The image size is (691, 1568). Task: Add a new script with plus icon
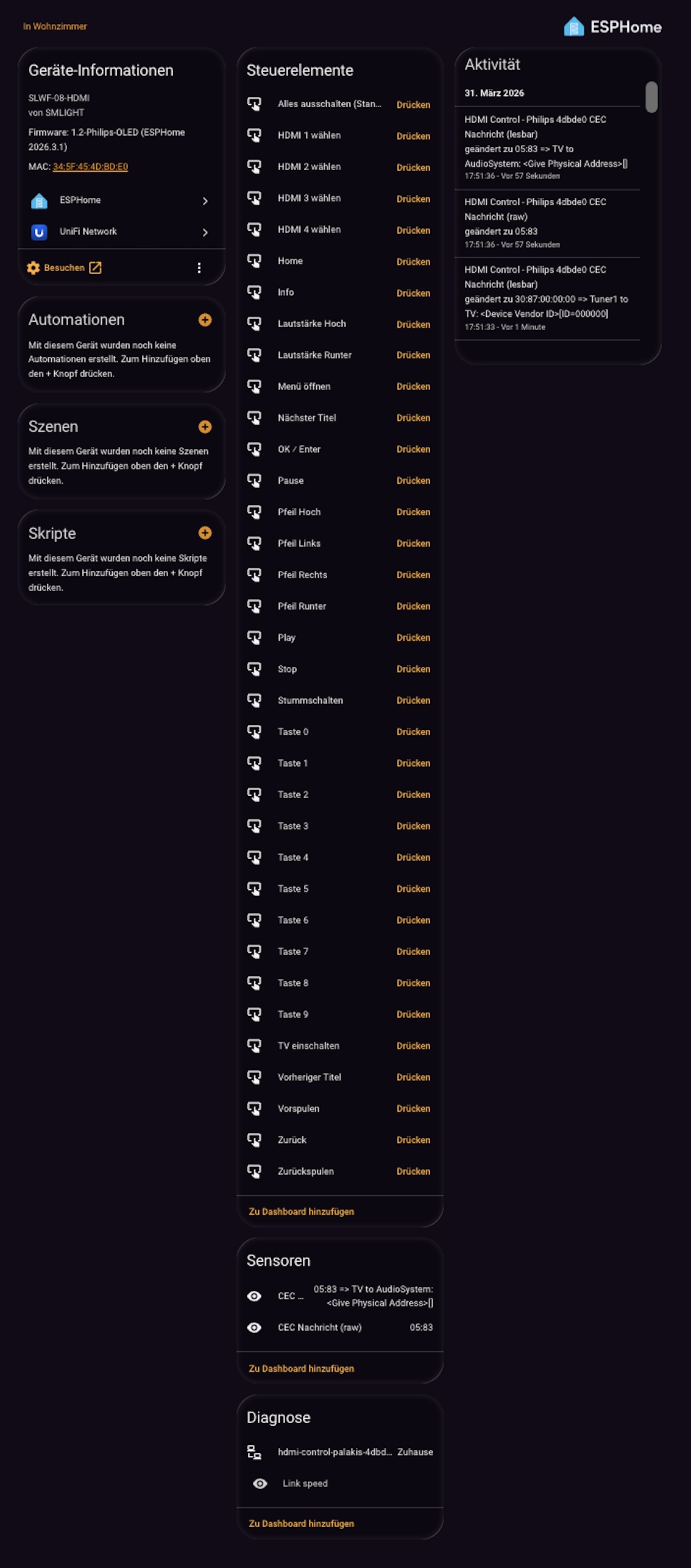tap(205, 533)
